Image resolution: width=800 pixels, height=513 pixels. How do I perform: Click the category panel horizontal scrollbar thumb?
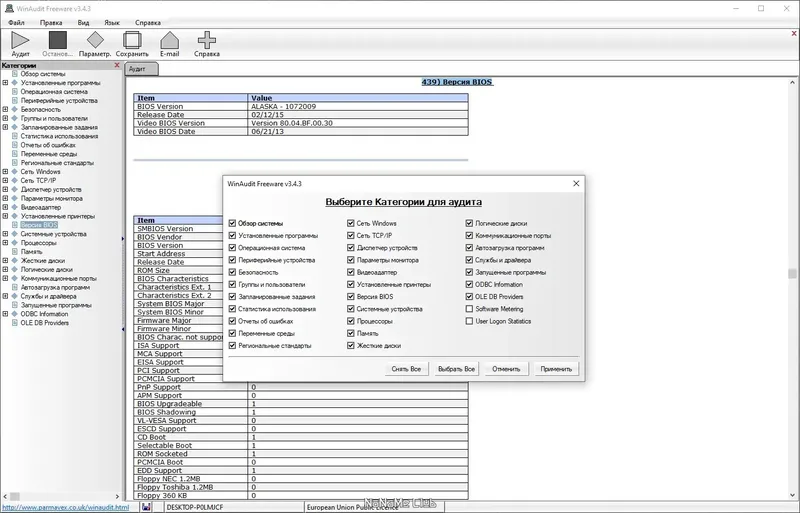point(15,496)
